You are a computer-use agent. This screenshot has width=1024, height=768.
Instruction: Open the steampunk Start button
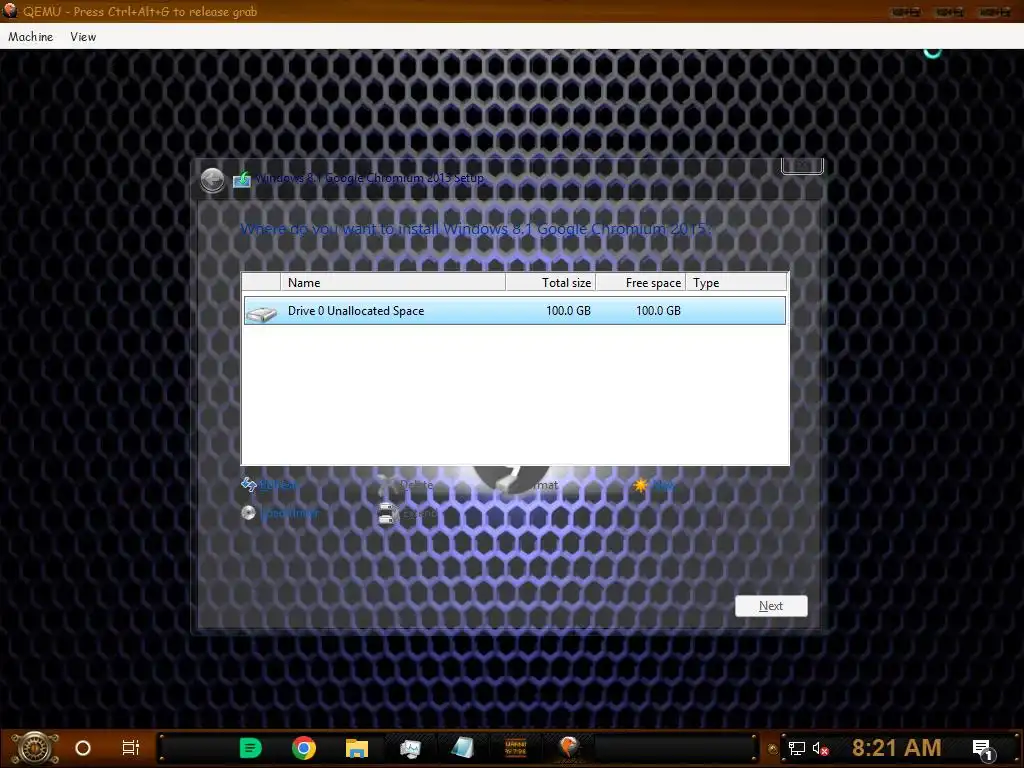35,748
